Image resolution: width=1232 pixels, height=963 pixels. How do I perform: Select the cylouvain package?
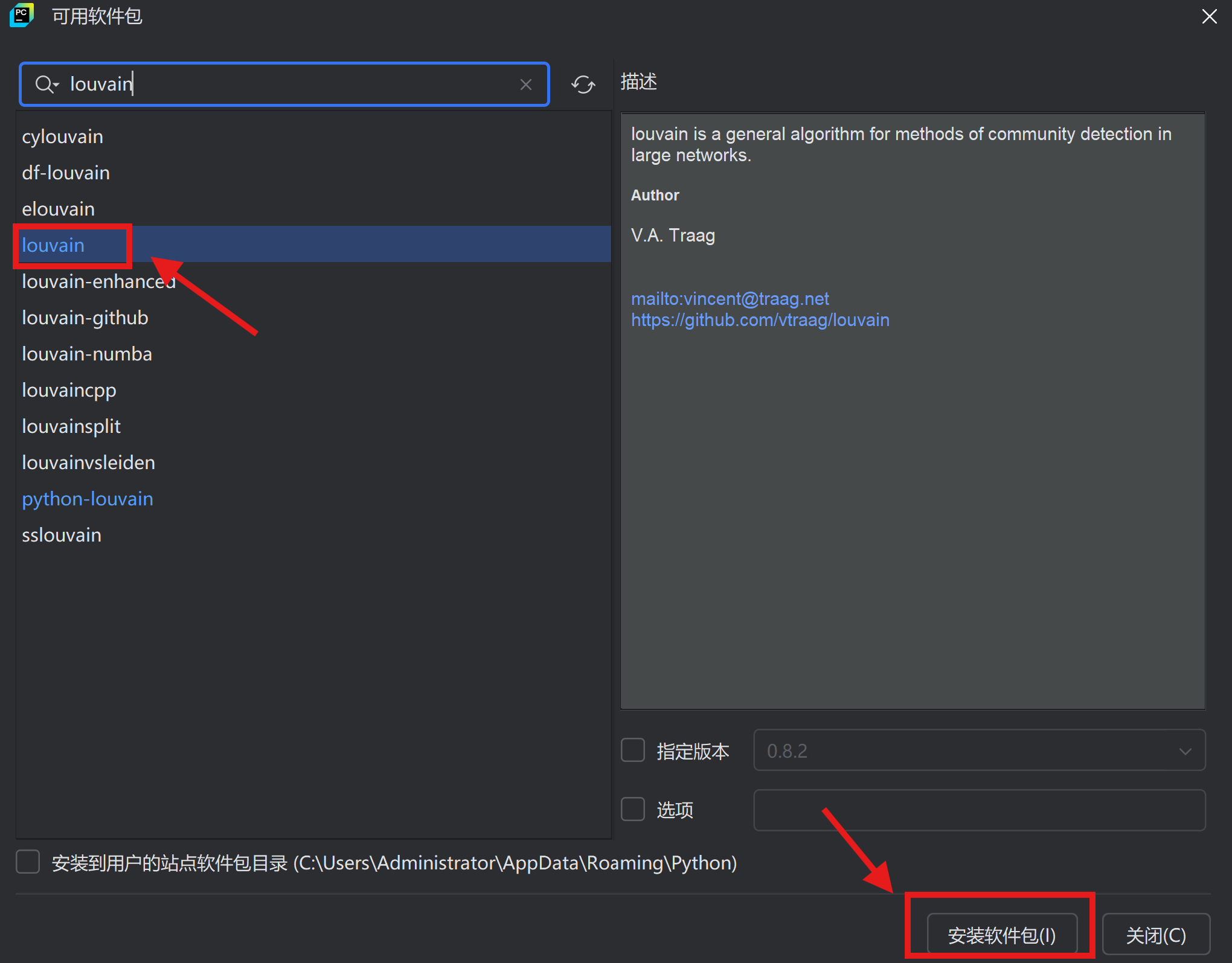(x=62, y=136)
